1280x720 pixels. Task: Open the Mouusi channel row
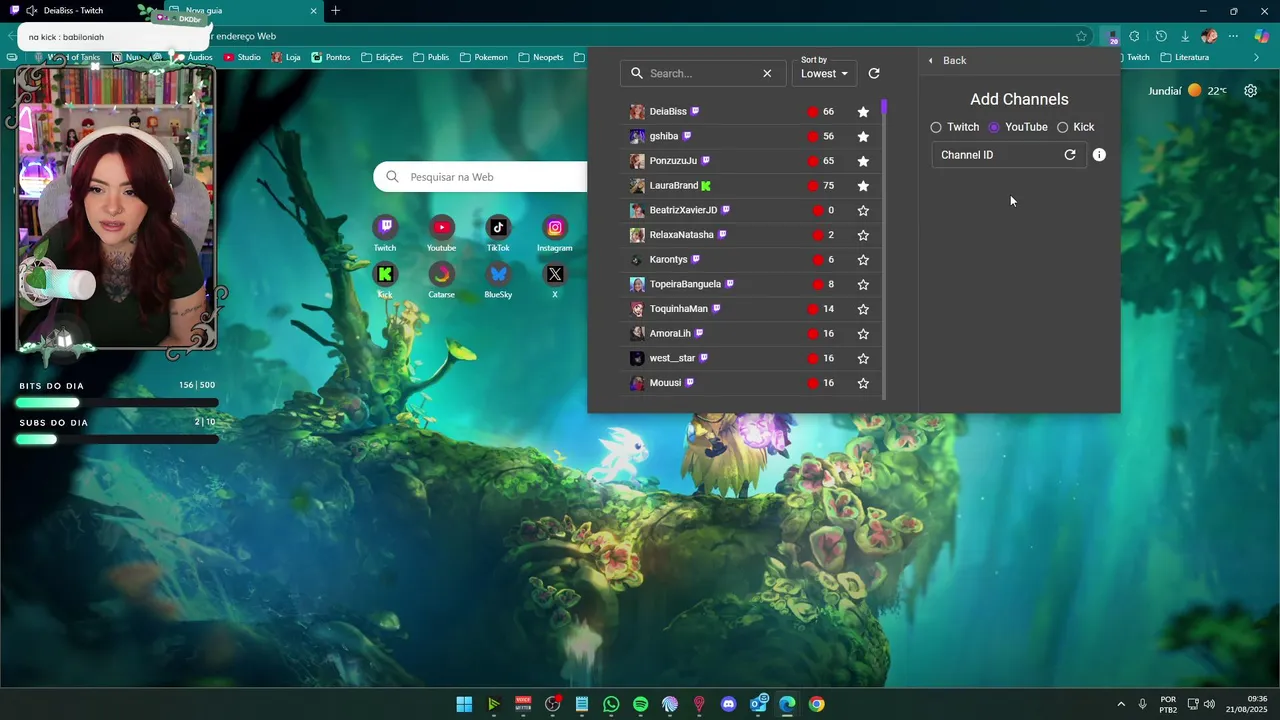click(750, 383)
